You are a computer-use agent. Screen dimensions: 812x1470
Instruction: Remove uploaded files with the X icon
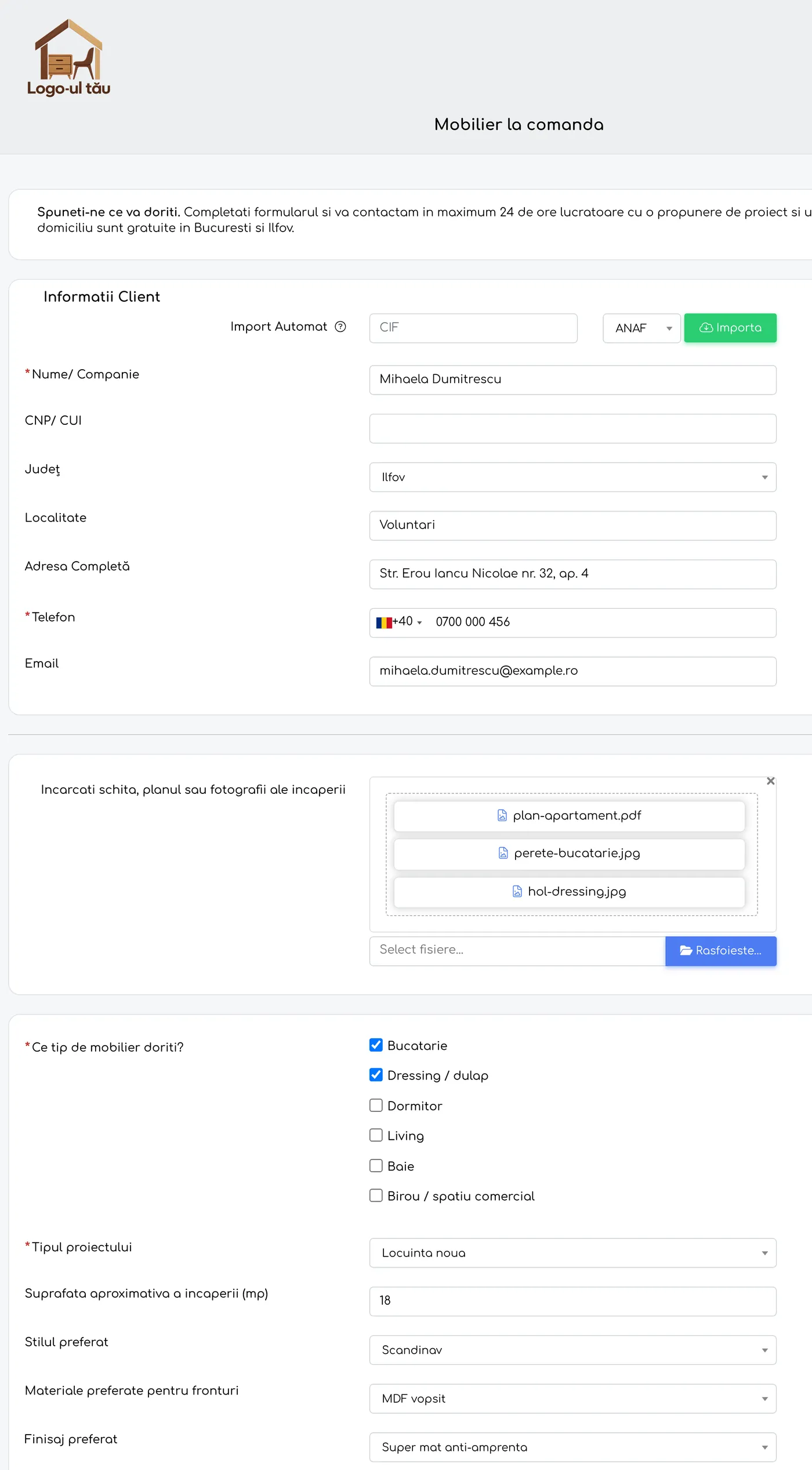770,781
